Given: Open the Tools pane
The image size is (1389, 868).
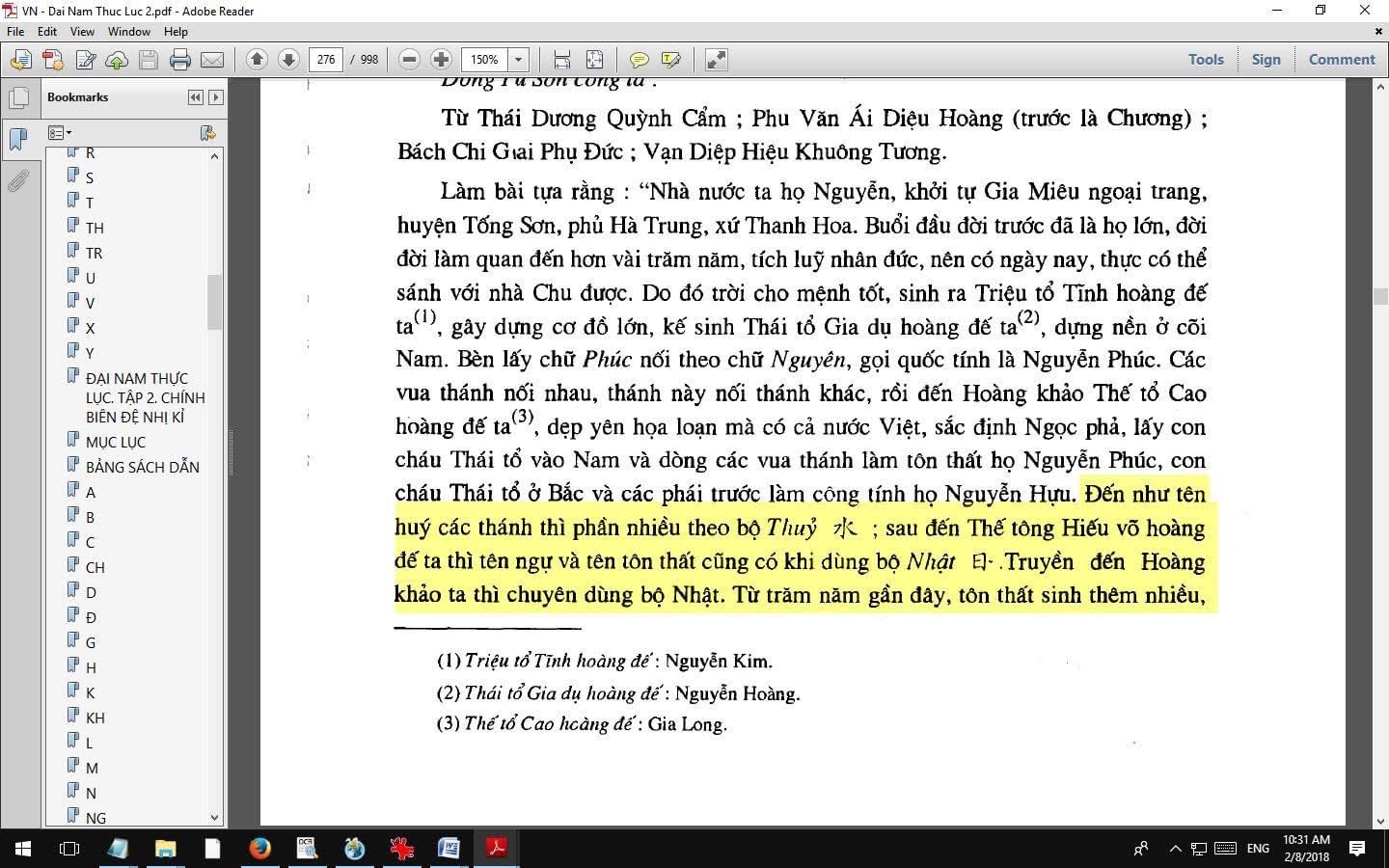Looking at the screenshot, I should [1206, 60].
